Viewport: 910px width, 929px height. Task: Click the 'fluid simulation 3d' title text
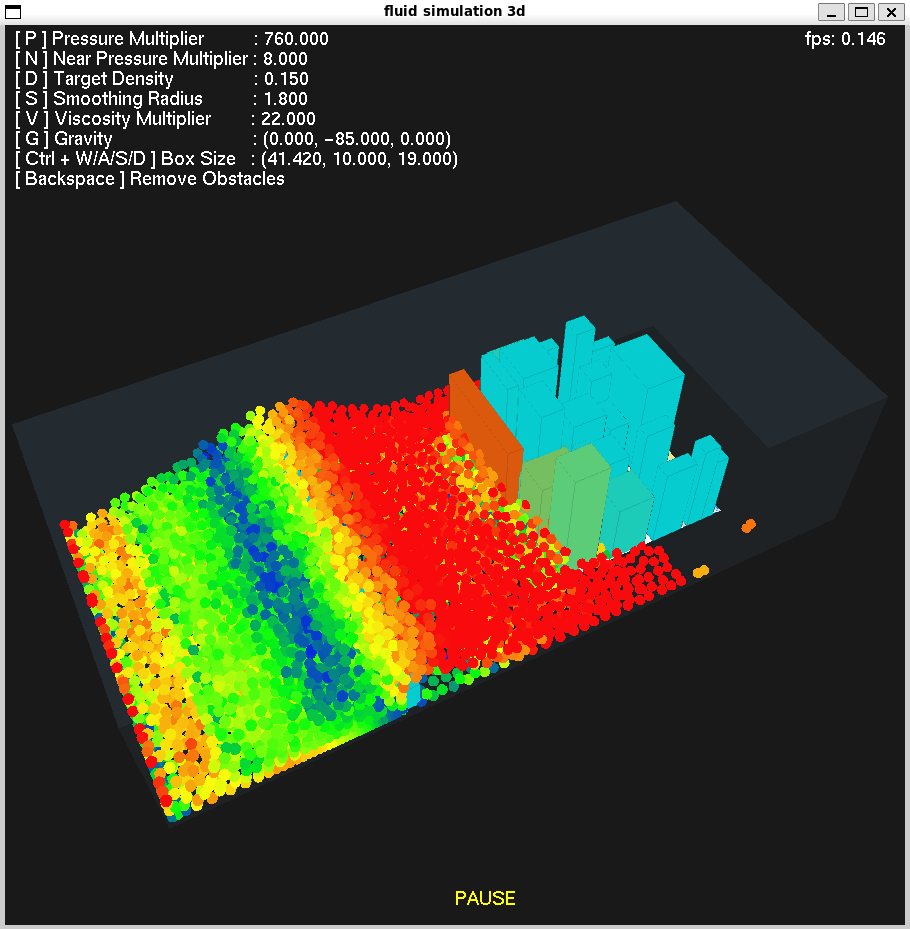(x=454, y=12)
